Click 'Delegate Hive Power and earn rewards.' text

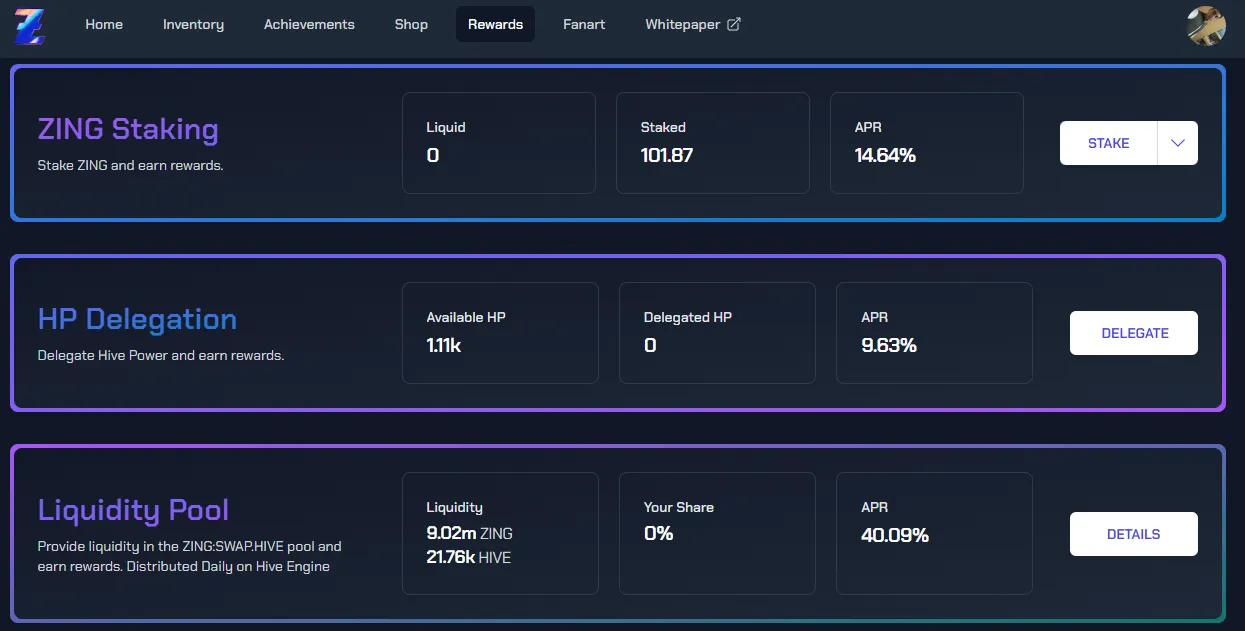161,355
